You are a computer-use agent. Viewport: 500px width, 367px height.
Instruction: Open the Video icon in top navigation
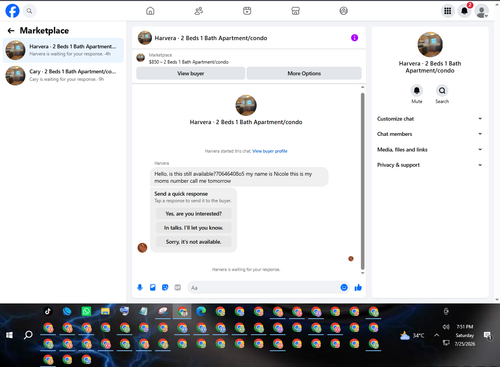[247, 11]
